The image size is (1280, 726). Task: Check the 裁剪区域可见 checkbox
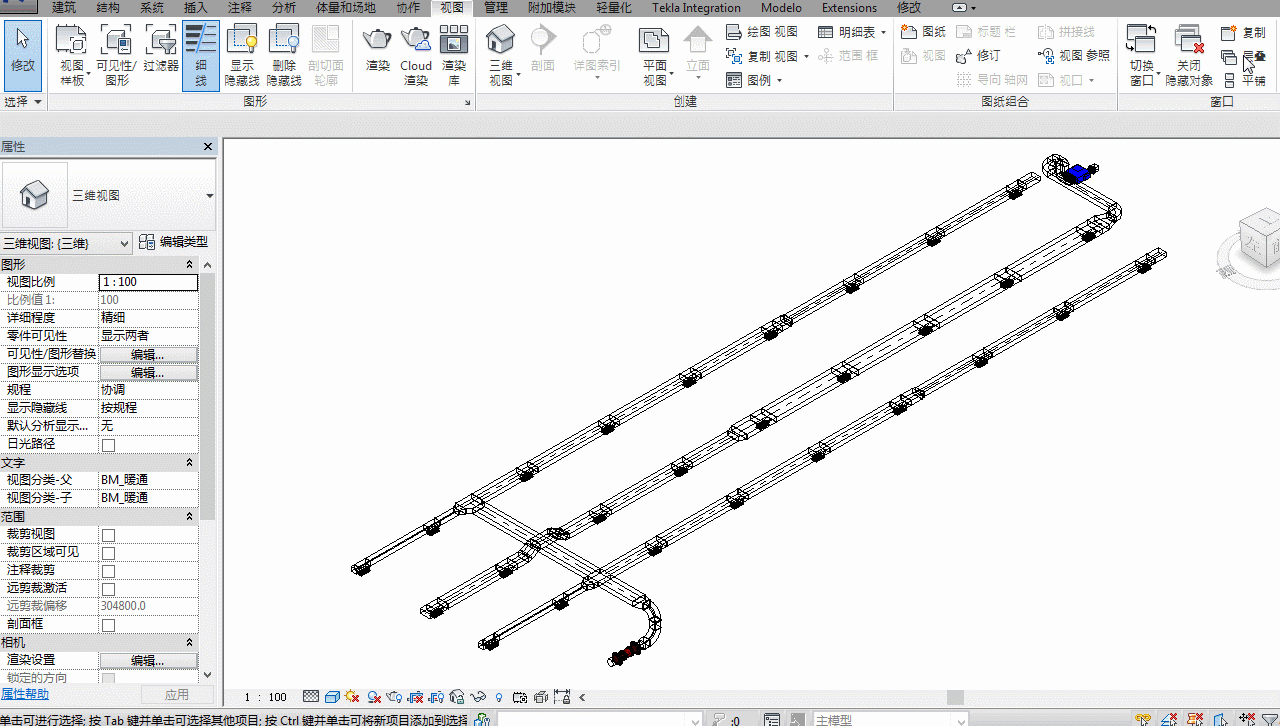coord(108,553)
